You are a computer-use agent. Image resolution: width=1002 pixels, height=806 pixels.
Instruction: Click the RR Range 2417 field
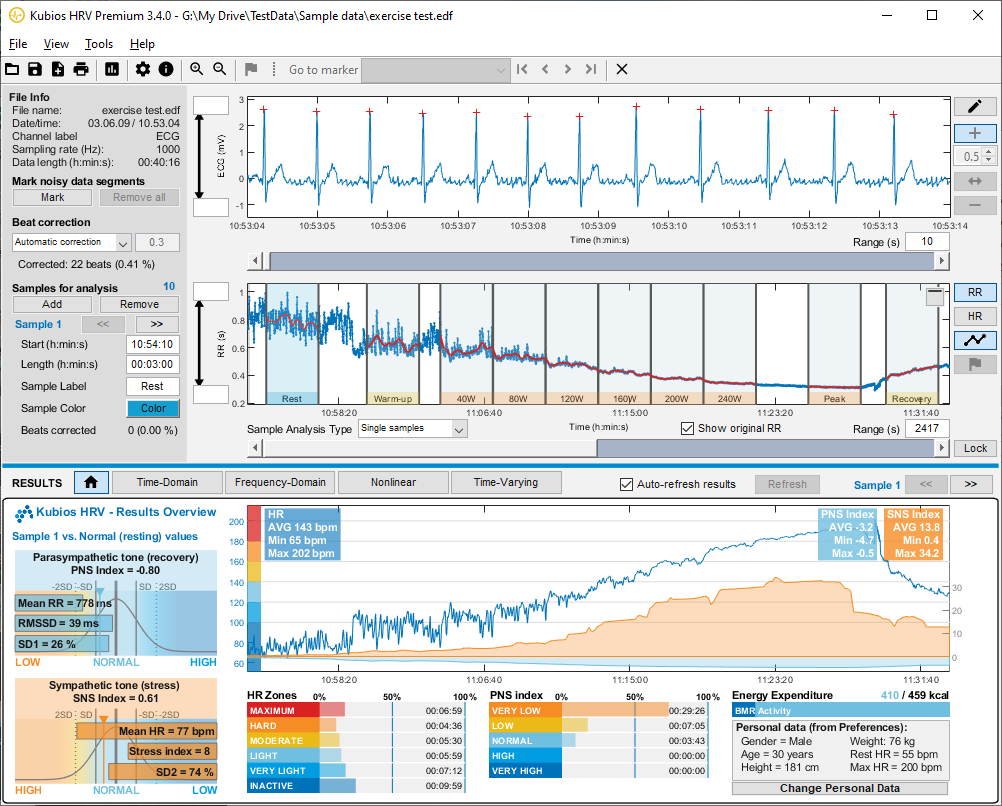click(927, 428)
